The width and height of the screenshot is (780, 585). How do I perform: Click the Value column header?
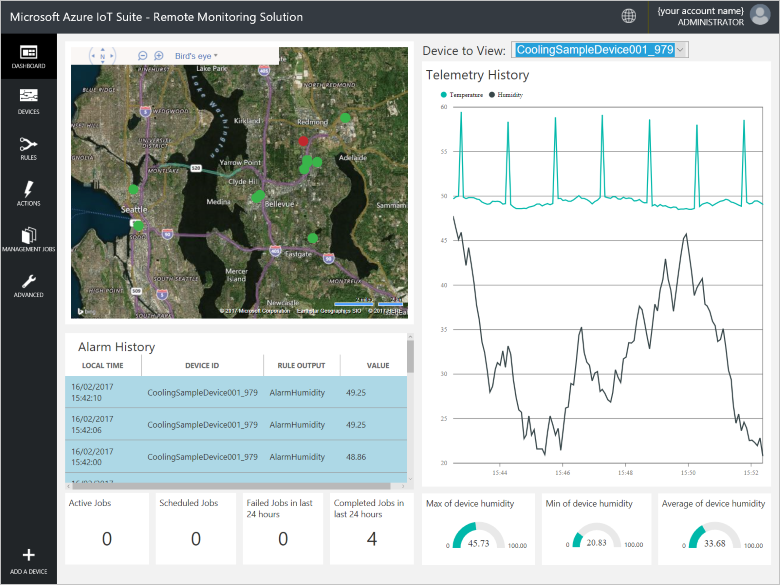pos(378,366)
